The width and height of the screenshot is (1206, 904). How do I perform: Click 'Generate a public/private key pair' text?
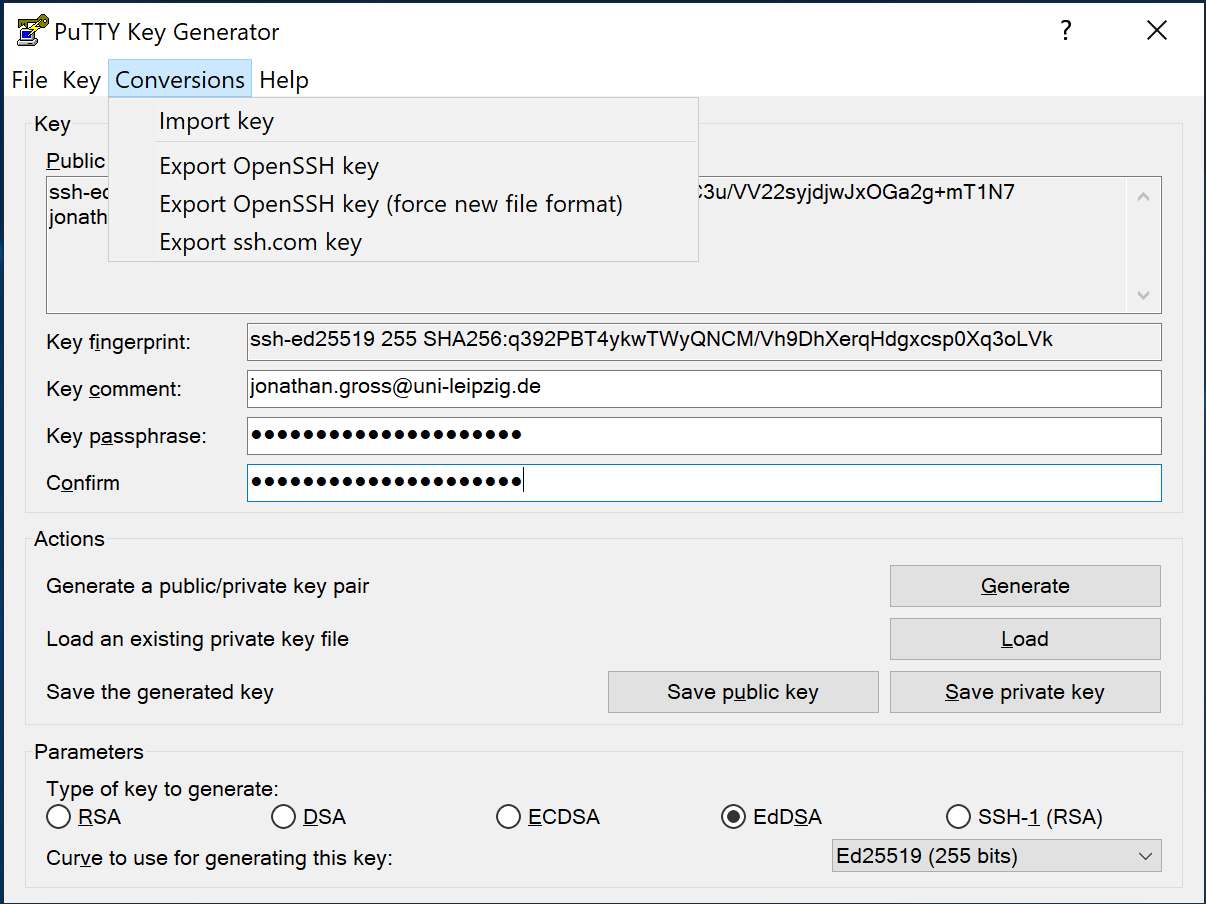[x=208, y=587]
